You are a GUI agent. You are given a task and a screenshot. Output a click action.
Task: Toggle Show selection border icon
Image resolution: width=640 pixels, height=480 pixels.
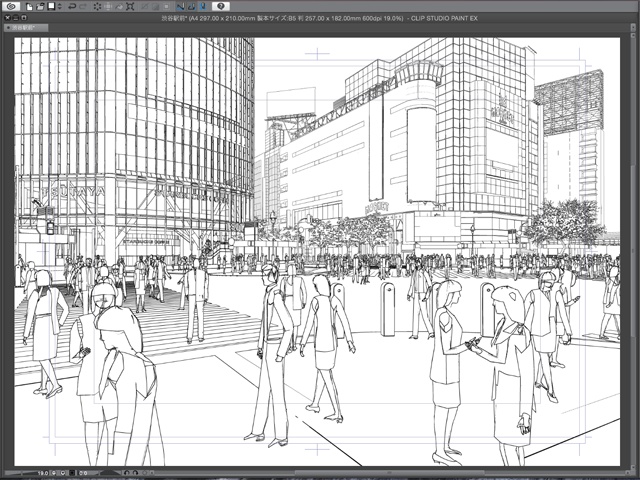click(167, 6)
